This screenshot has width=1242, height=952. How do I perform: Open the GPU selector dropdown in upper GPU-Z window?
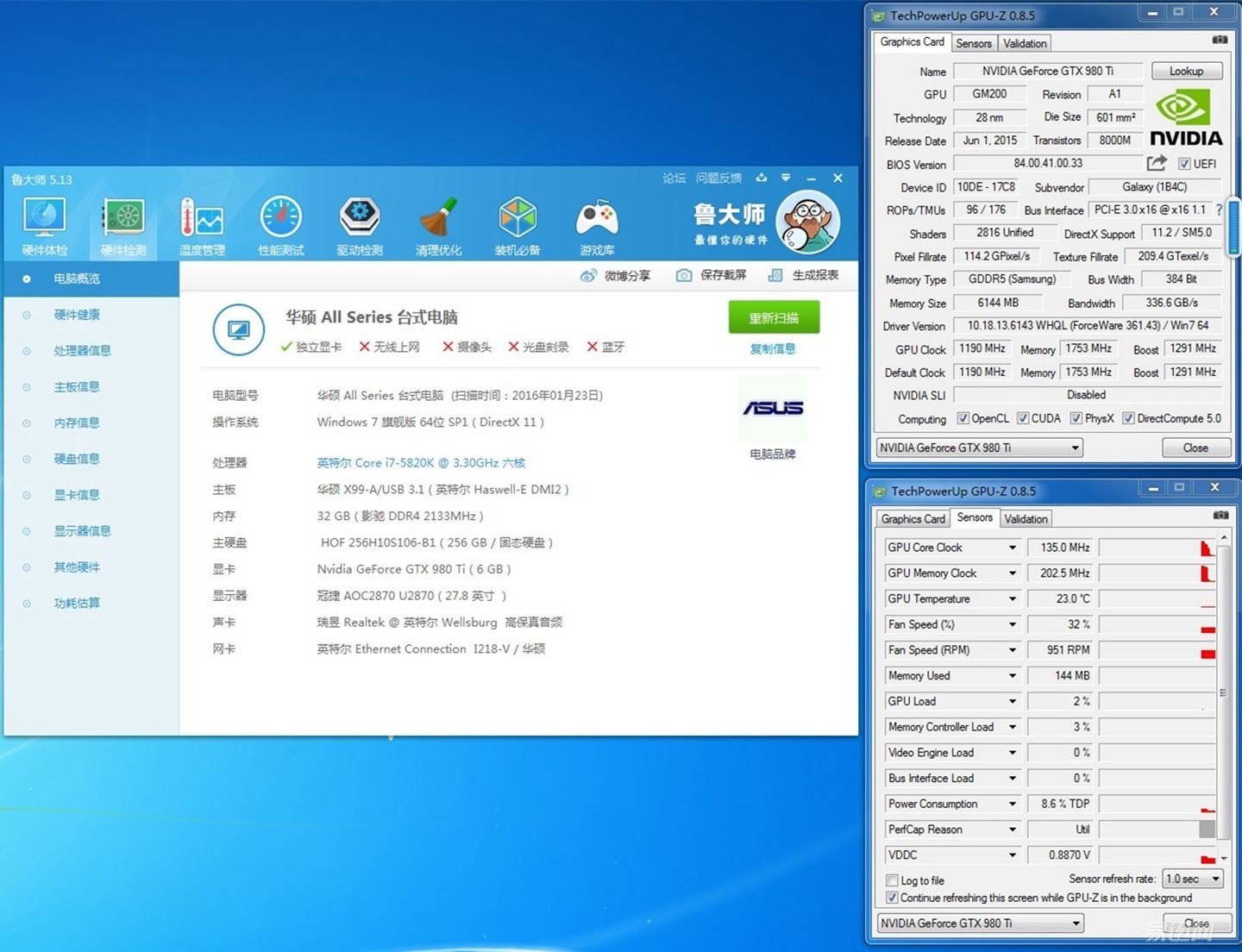979,448
